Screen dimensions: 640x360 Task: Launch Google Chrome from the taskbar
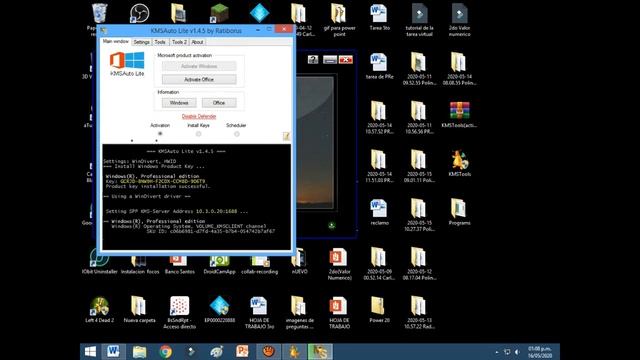pyautogui.click(x=165, y=352)
